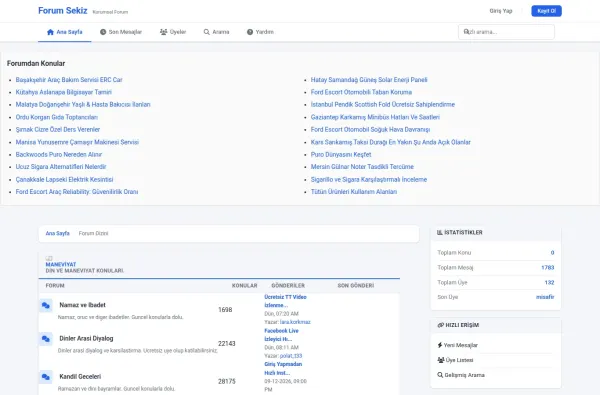Open Sigarillo ve Sigara Karşılaştırmalı İnceleme topic

tap(369, 179)
